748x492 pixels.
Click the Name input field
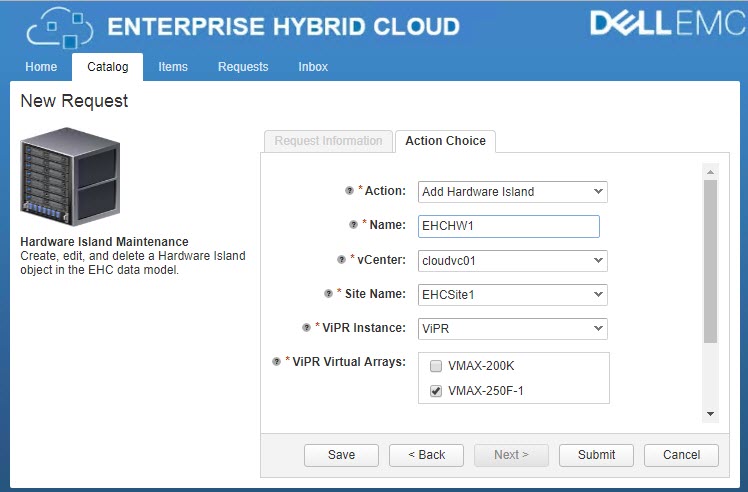click(507, 226)
